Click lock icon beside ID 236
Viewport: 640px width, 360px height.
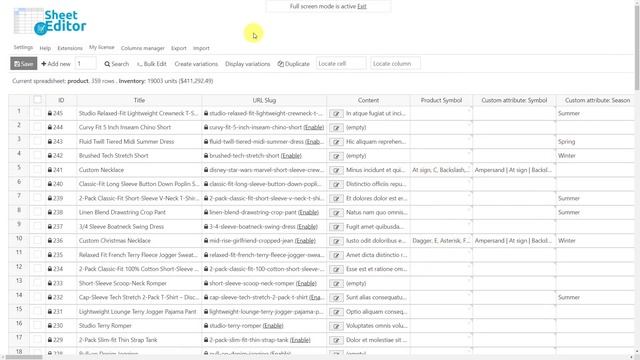[50, 240]
